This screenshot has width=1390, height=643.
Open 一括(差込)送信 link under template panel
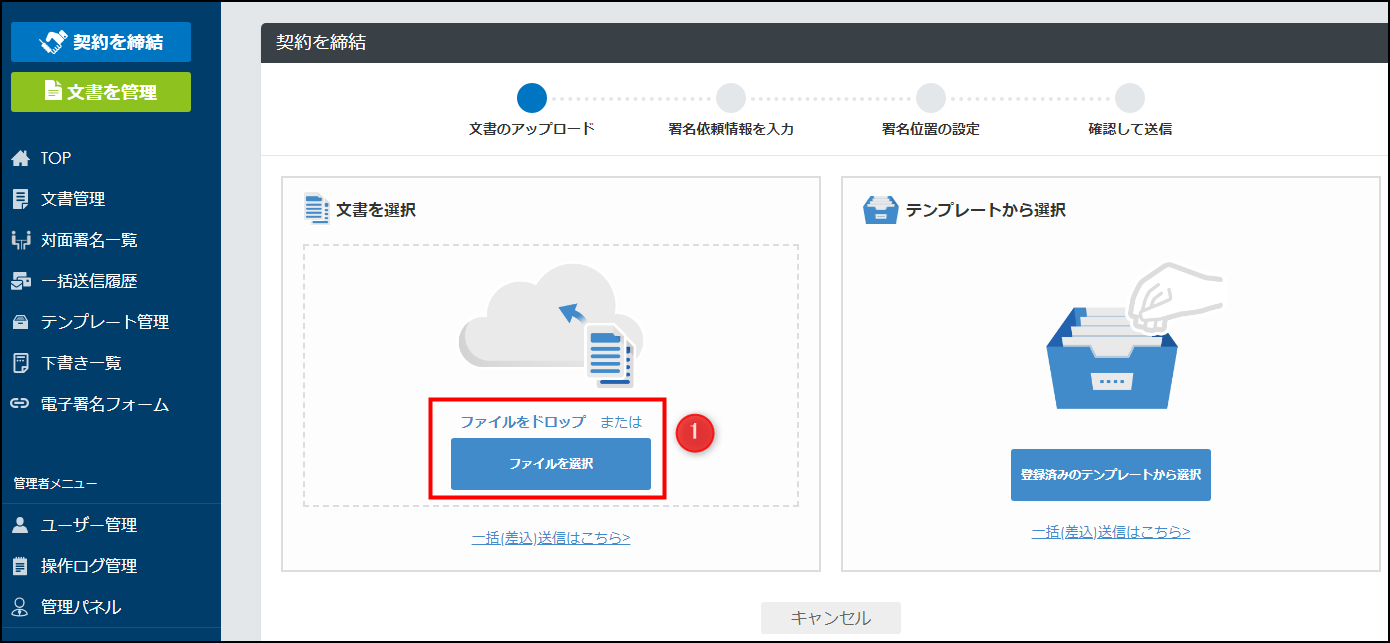point(1110,532)
